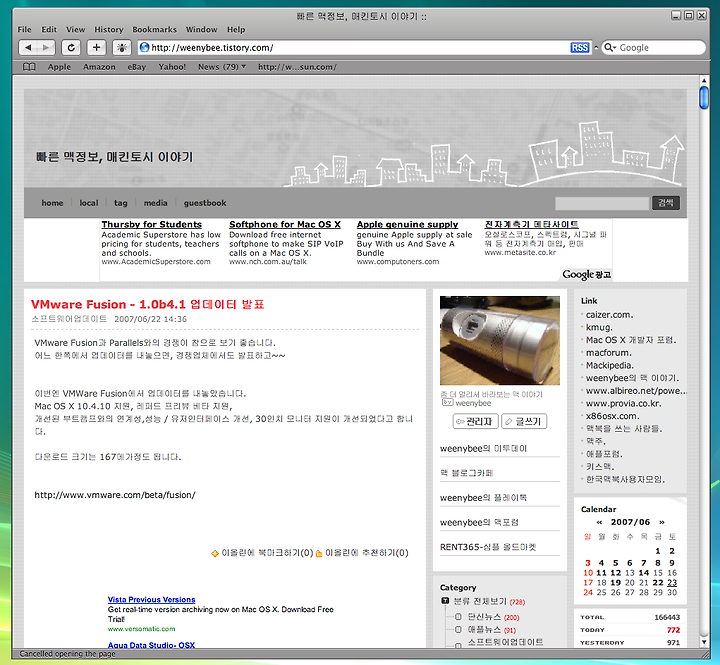Viewport: 720px width, 665px height.
Task: Open the kmug link
Action: click(x=599, y=327)
